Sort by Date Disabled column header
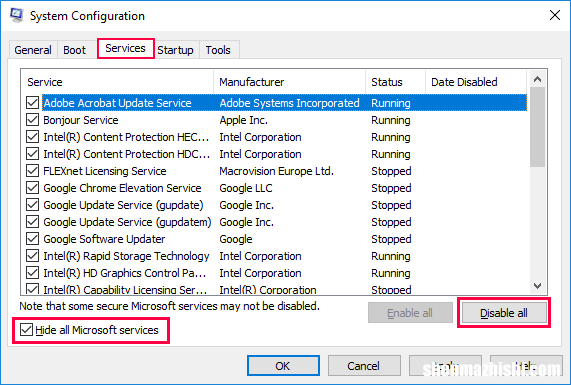Viewport: 571px width, 385px height. (476, 82)
